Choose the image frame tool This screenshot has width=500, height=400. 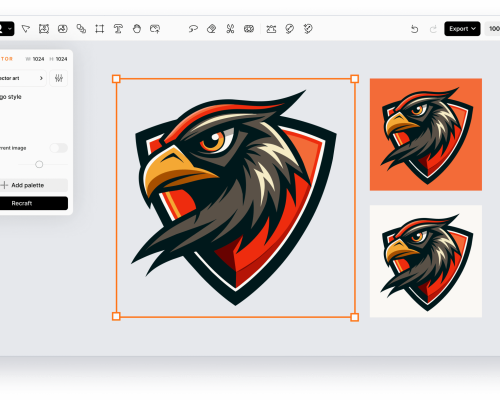click(x=44, y=29)
